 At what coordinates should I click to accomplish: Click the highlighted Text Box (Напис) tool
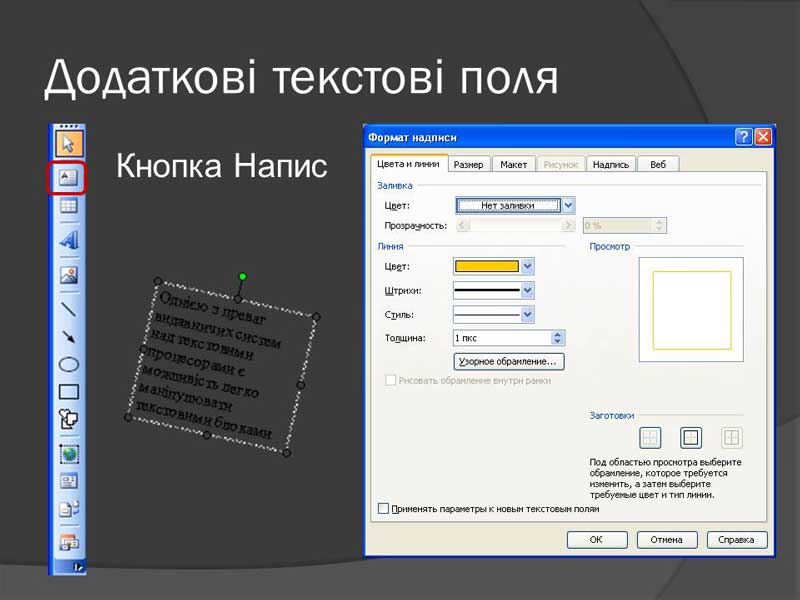68,178
